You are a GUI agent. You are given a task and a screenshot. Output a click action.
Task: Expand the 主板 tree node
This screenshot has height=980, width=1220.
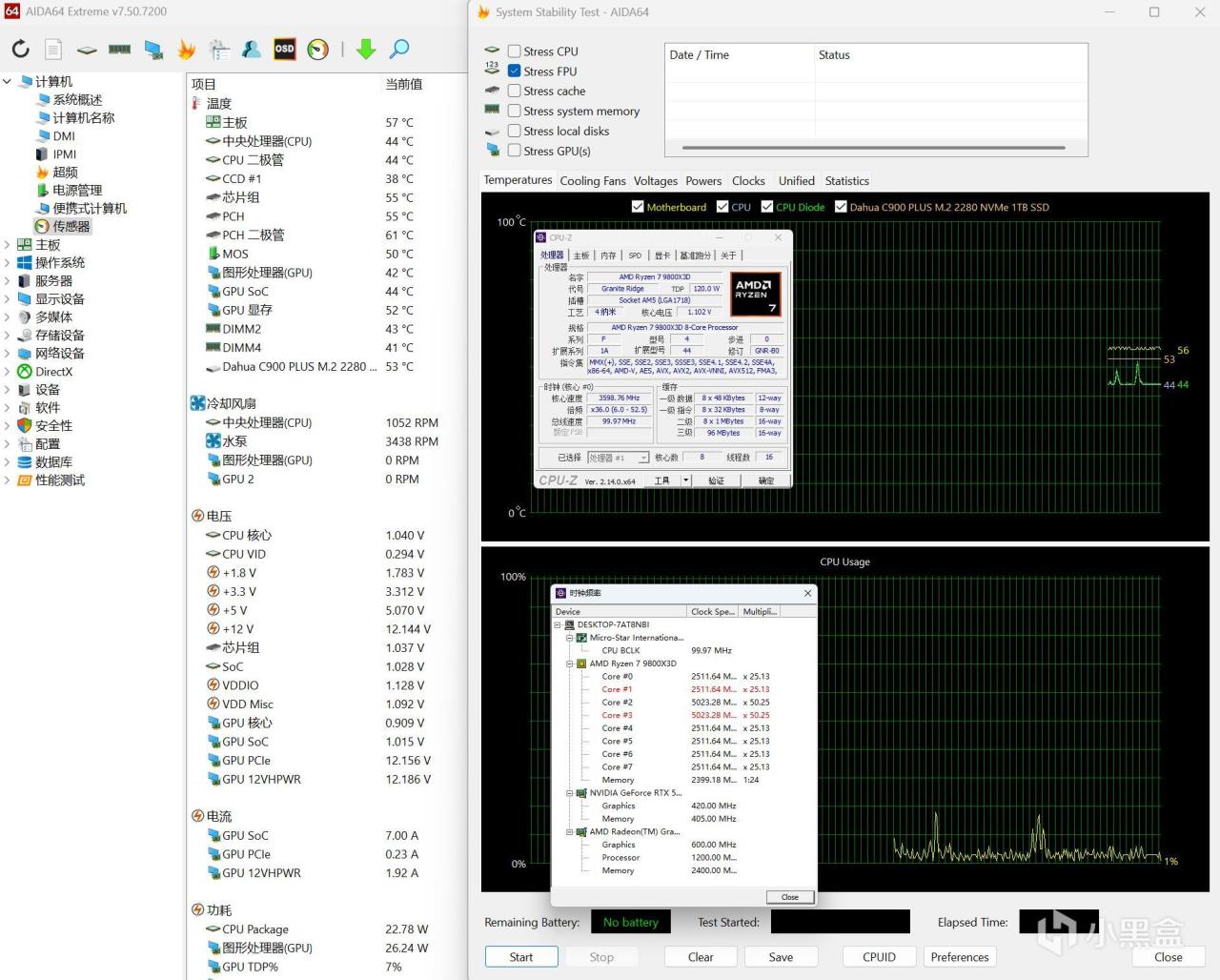tap(8, 245)
